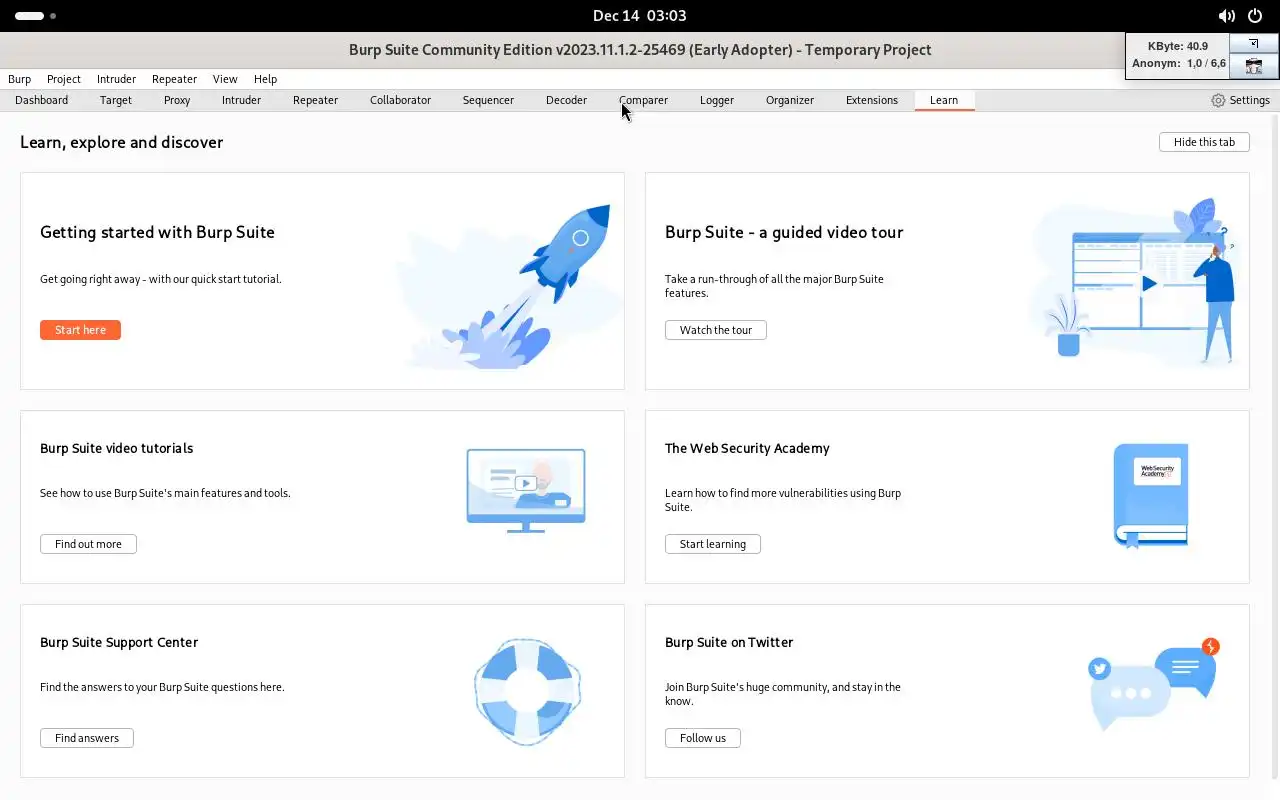The width and height of the screenshot is (1280, 800).
Task: Click the 'KByte: 40.9' readout
Action: pos(1178,46)
